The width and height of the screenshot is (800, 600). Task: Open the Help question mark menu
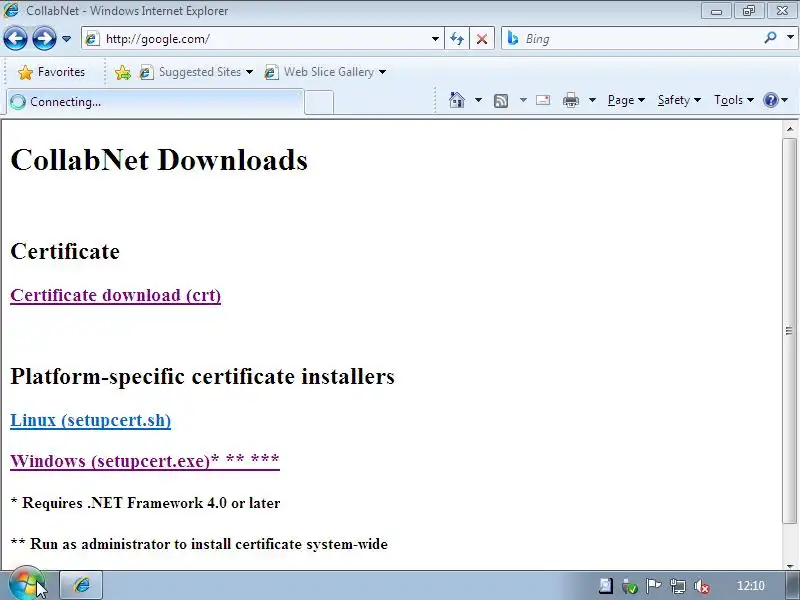pyautogui.click(x=775, y=100)
